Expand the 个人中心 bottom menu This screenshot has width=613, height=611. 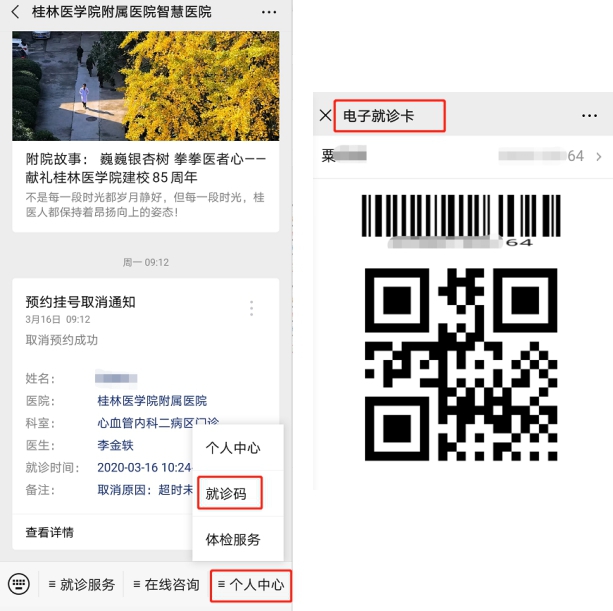pos(251,585)
